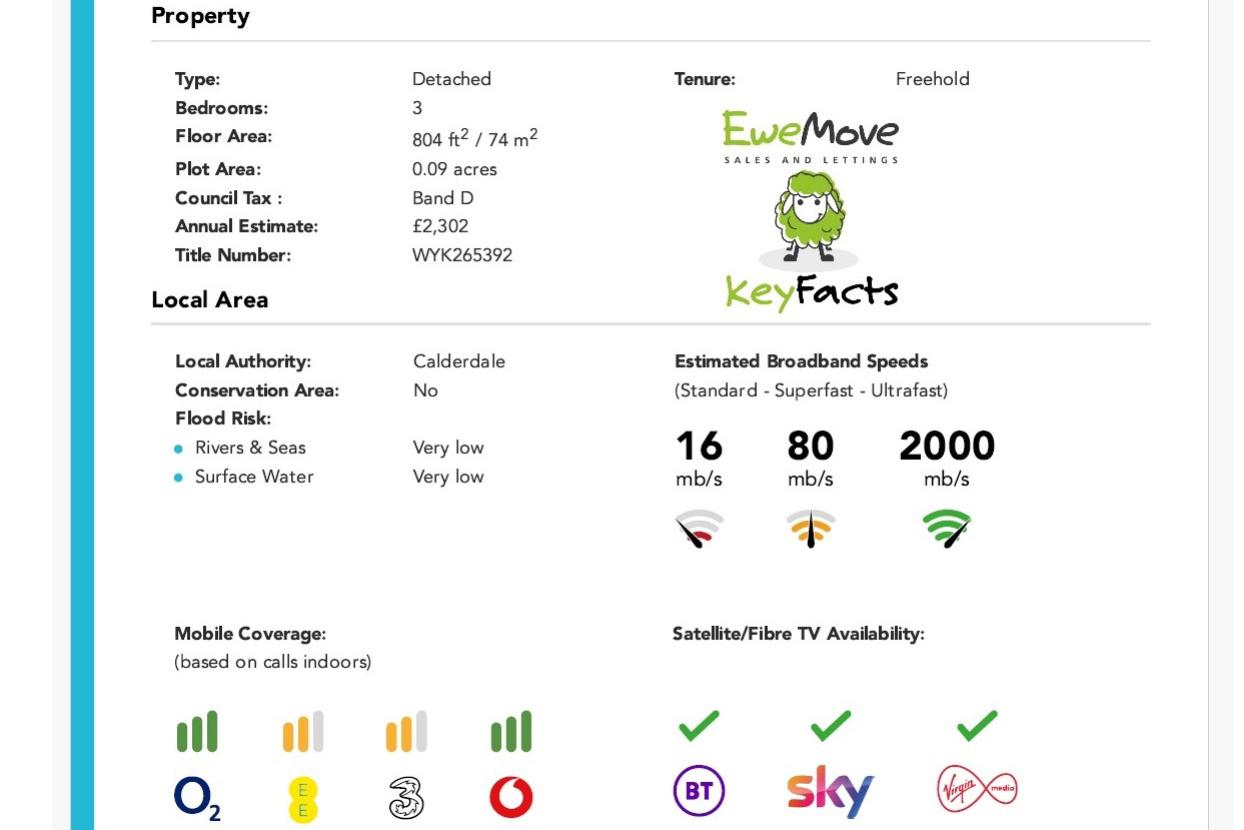Click the green checkmark above Virgin Media

pos(976,726)
